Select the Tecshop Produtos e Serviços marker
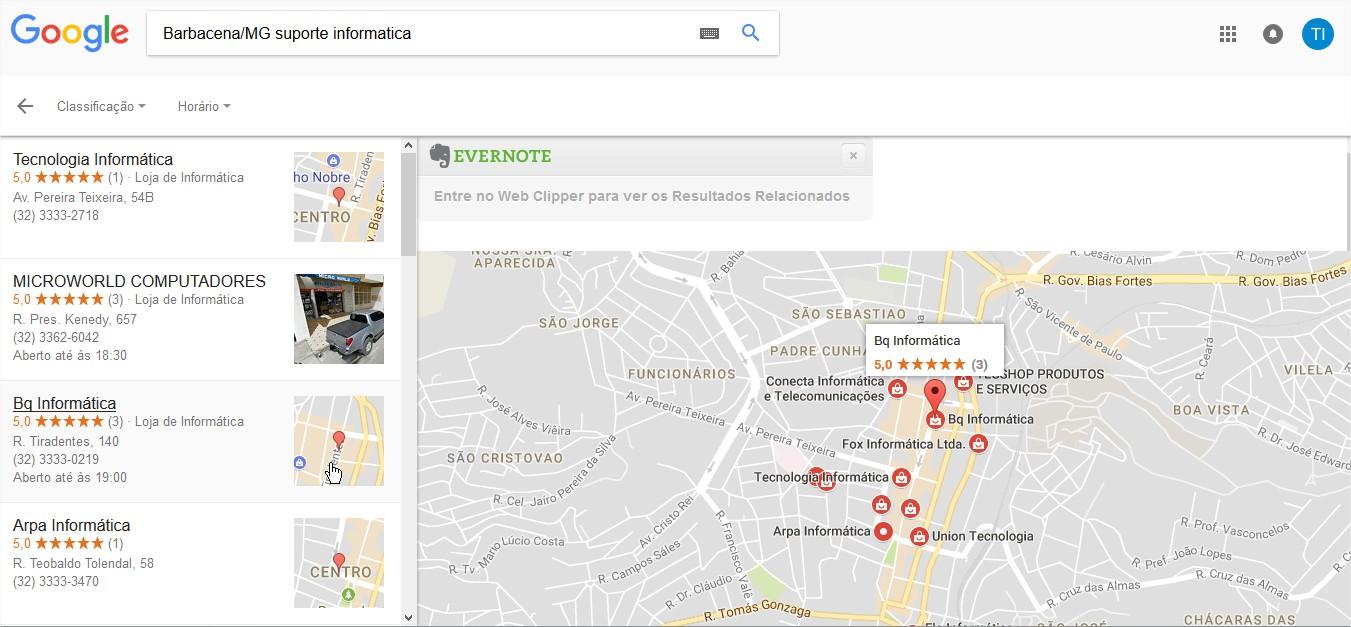 coord(963,381)
